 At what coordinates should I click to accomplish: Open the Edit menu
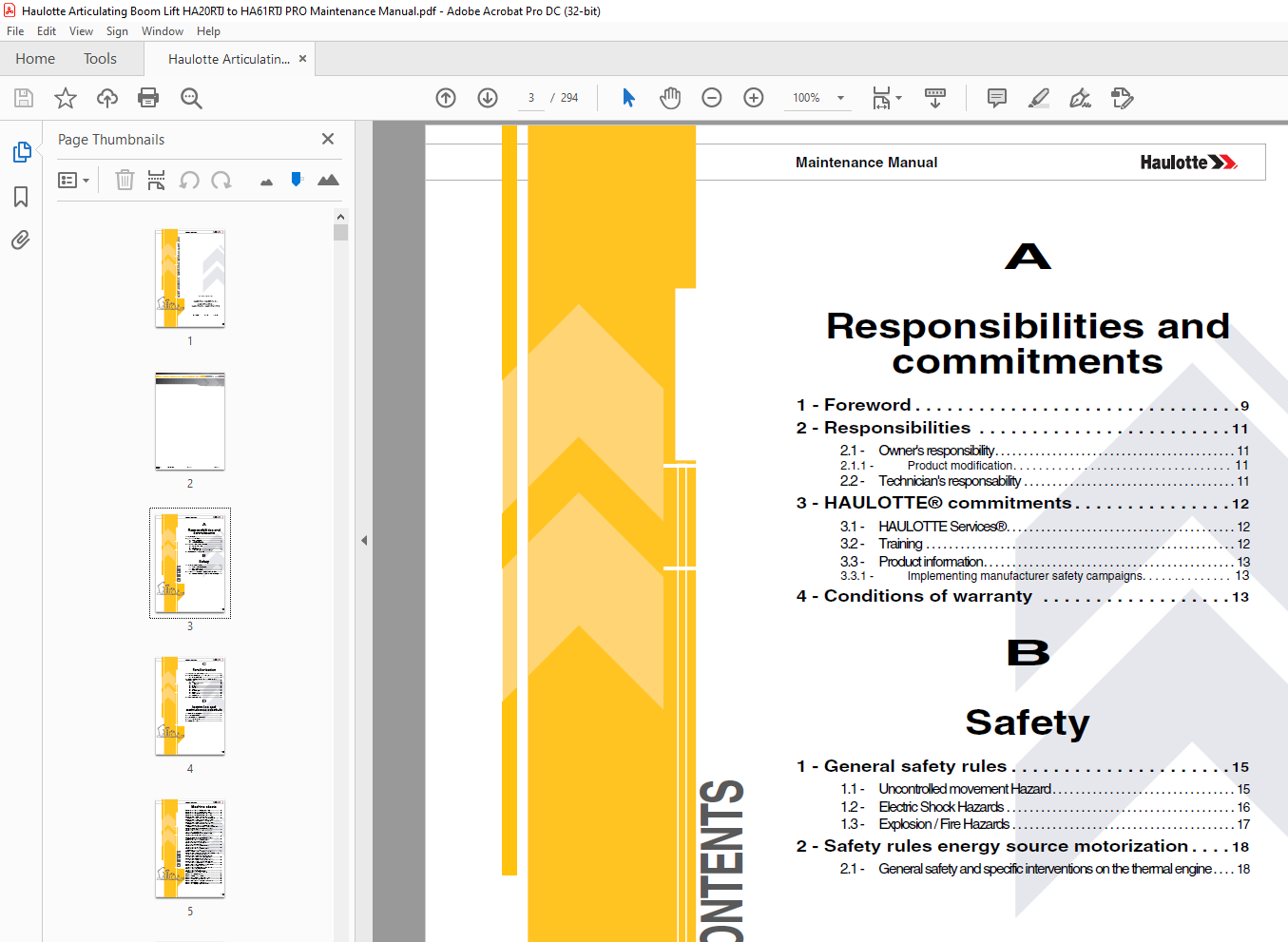(47, 31)
